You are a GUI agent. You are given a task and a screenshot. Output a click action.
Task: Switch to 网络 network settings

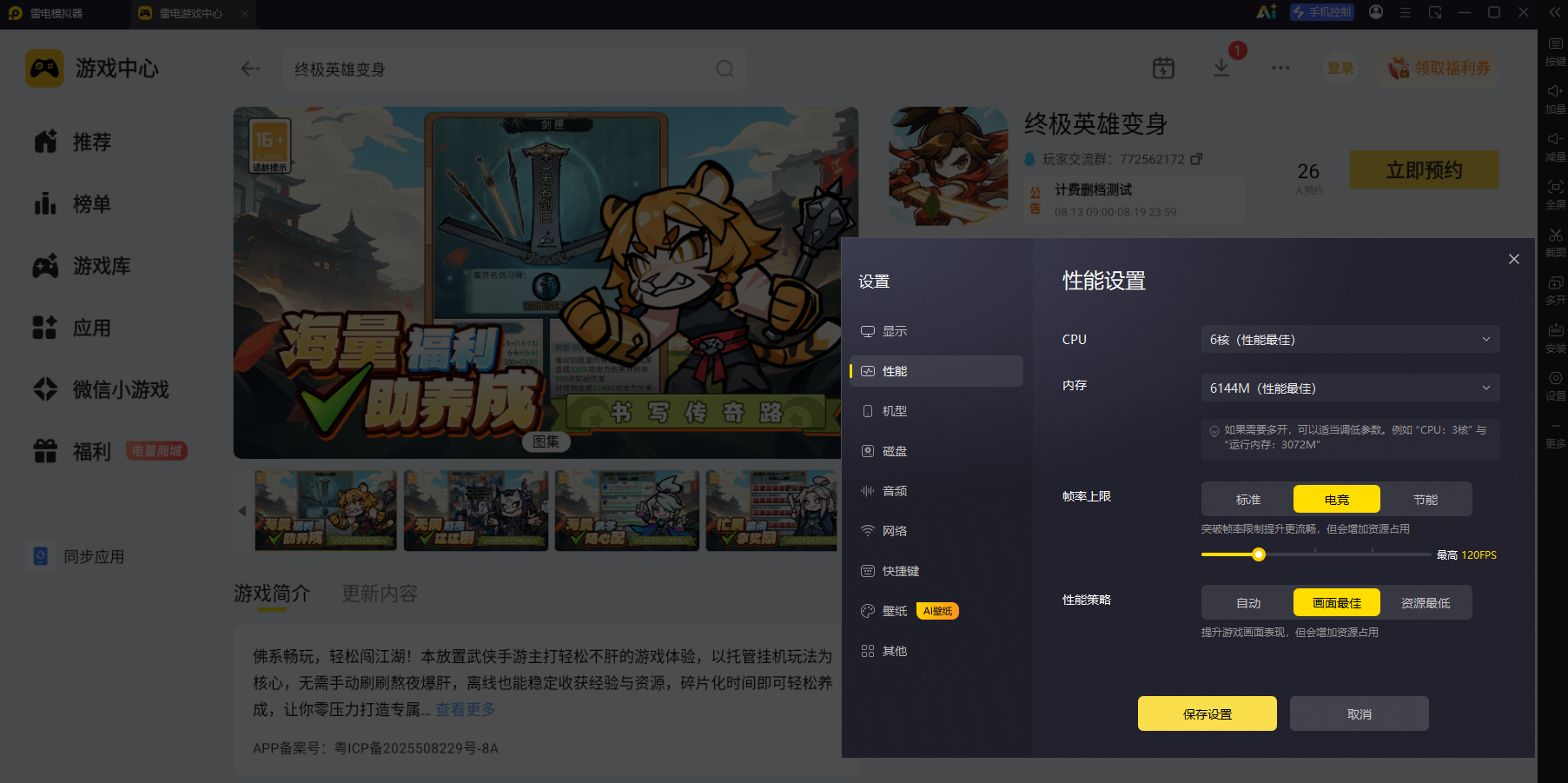(x=936, y=531)
